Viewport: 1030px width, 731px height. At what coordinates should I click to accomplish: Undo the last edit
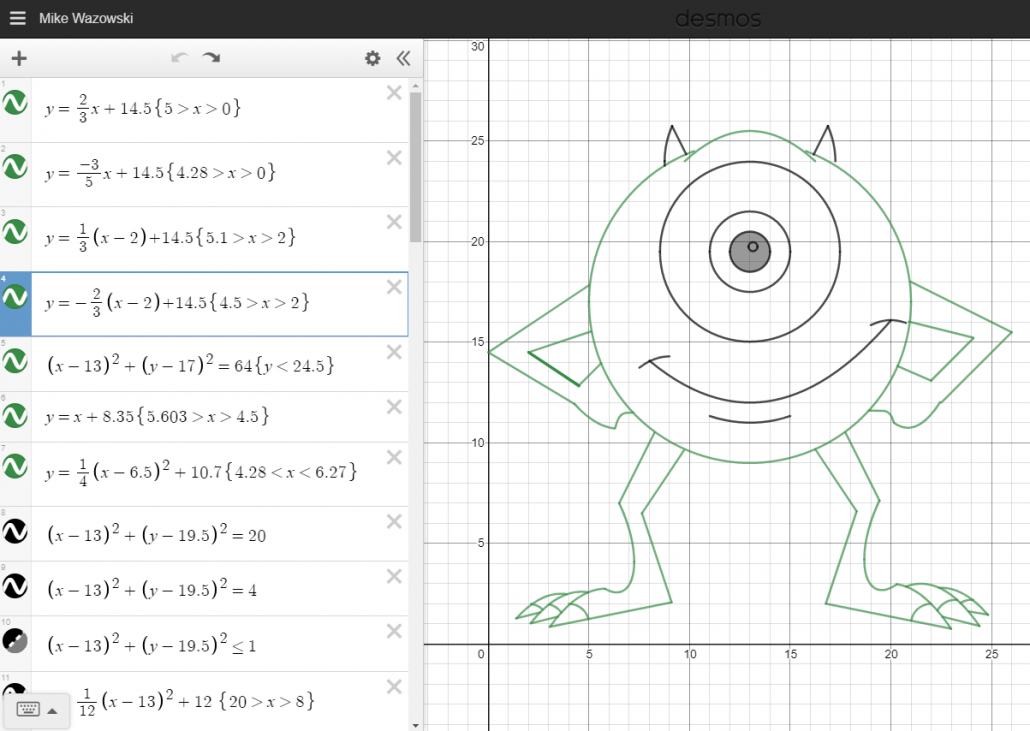[x=179, y=58]
